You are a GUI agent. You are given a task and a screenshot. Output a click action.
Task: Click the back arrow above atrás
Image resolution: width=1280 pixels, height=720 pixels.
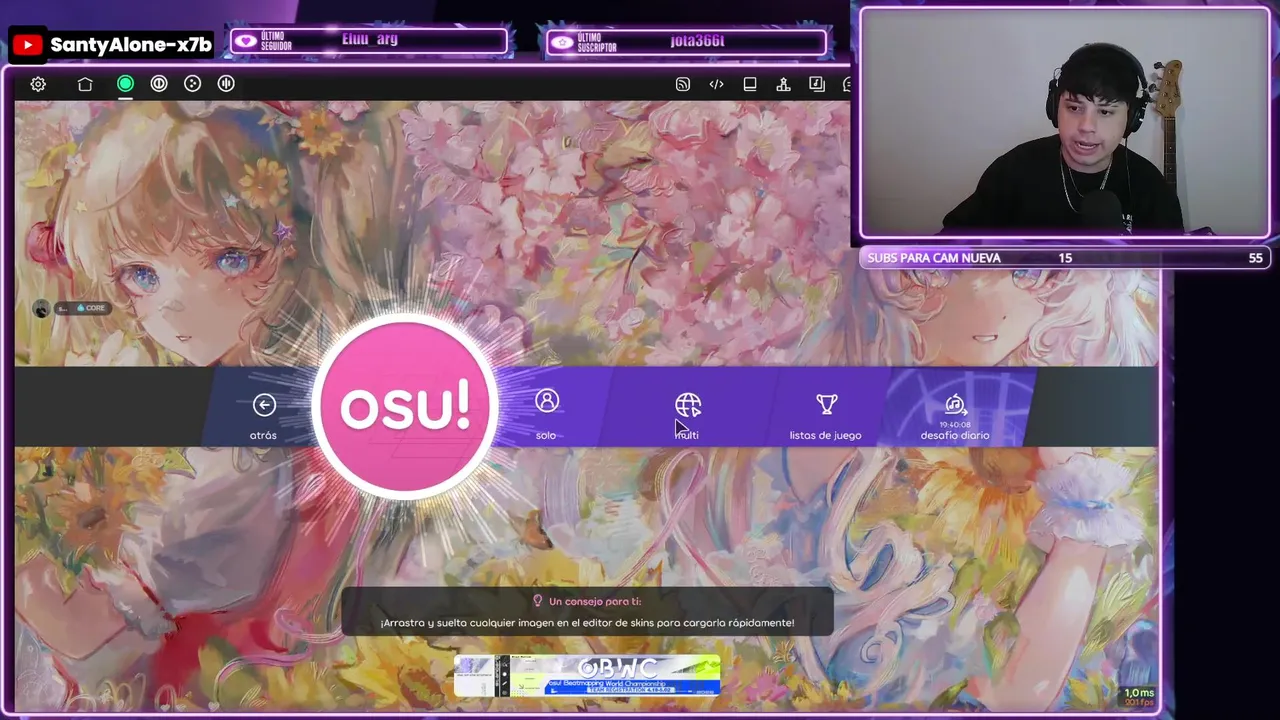pyautogui.click(x=264, y=404)
